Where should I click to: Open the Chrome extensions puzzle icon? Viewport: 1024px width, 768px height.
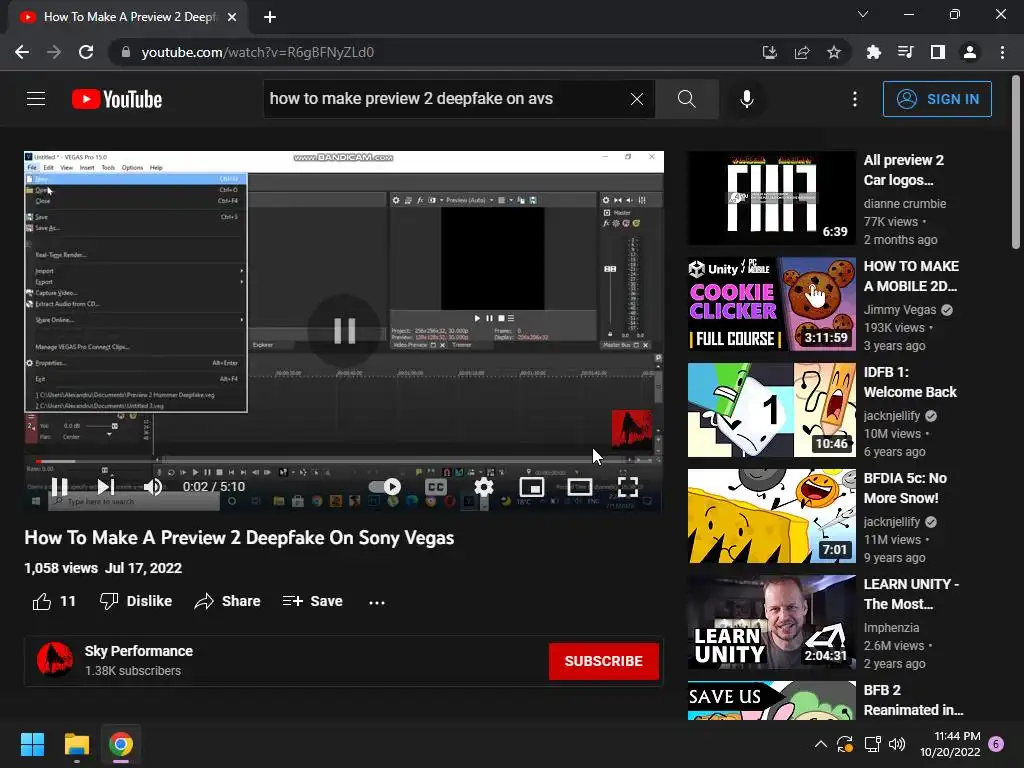(x=874, y=52)
